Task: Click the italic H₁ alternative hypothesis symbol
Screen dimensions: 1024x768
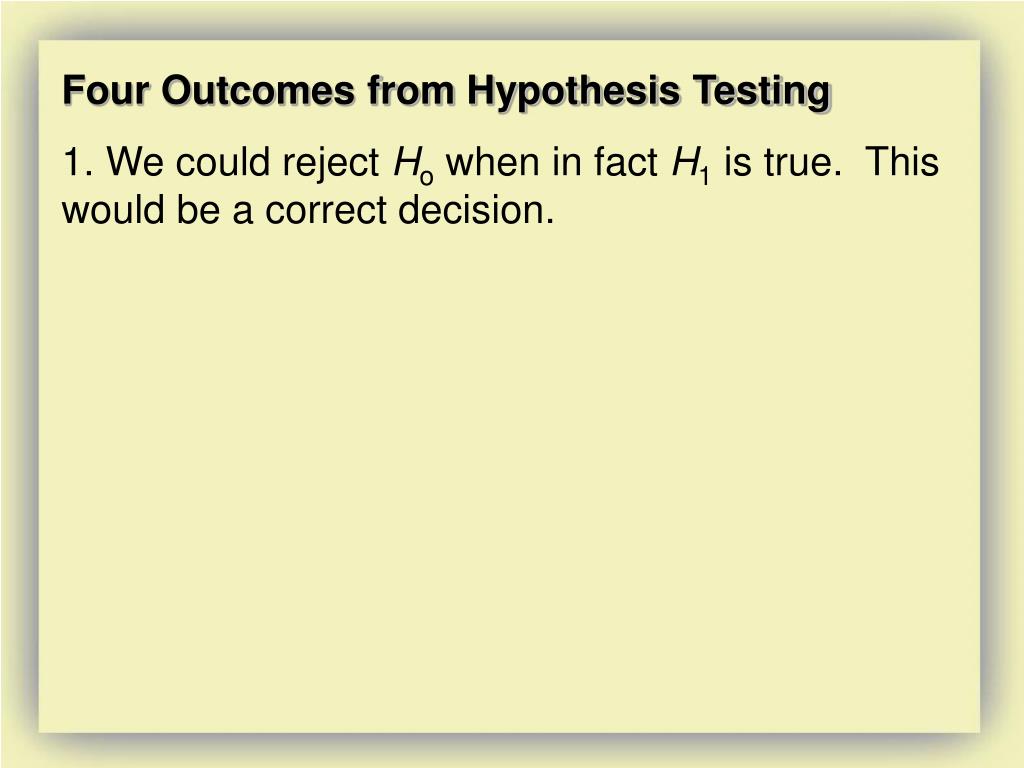Action: [690, 165]
